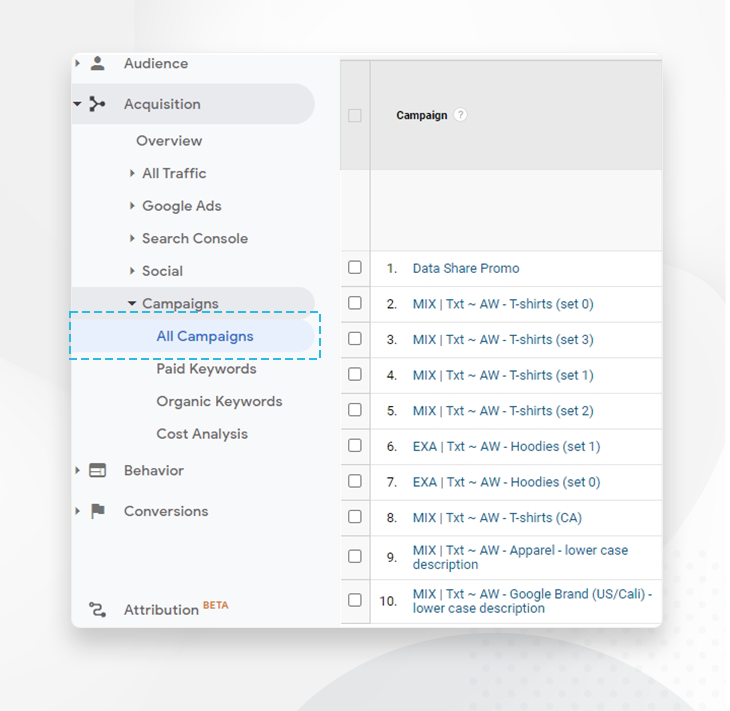Expand the All Traffic submenu arrow
The height and width of the screenshot is (711, 730).
132,173
